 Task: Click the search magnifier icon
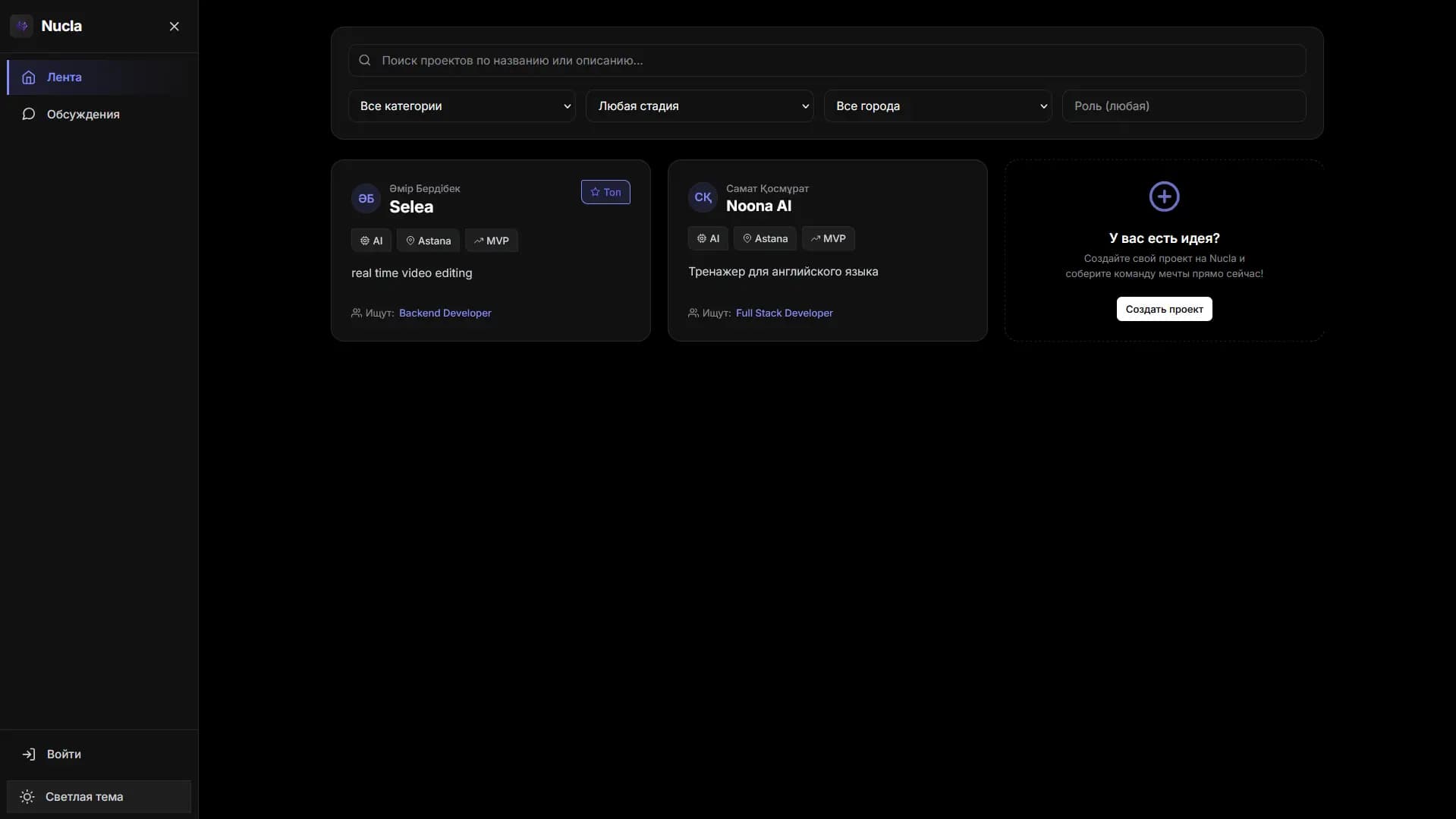pyautogui.click(x=365, y=61)
